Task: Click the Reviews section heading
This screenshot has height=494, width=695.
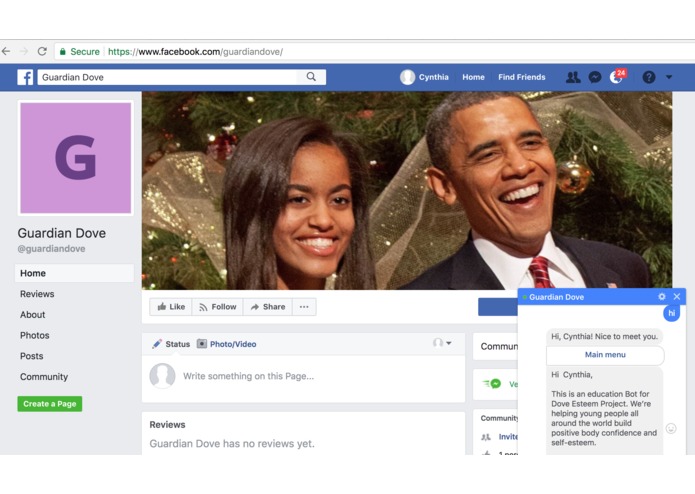Action: pyautogui.click(x=167, y=424)
